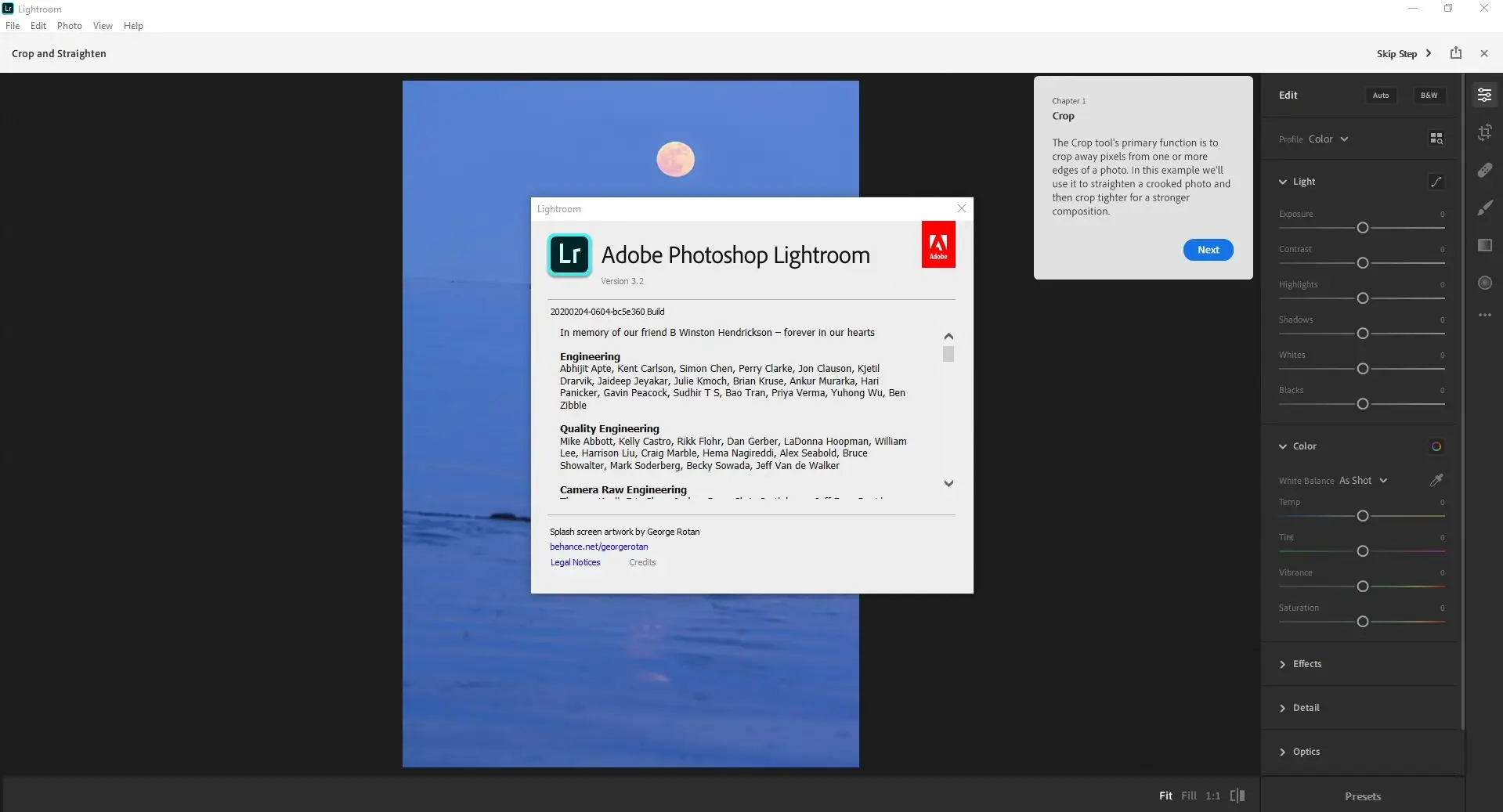Select the Brush adjustment tool icon

coord(1483,208)
